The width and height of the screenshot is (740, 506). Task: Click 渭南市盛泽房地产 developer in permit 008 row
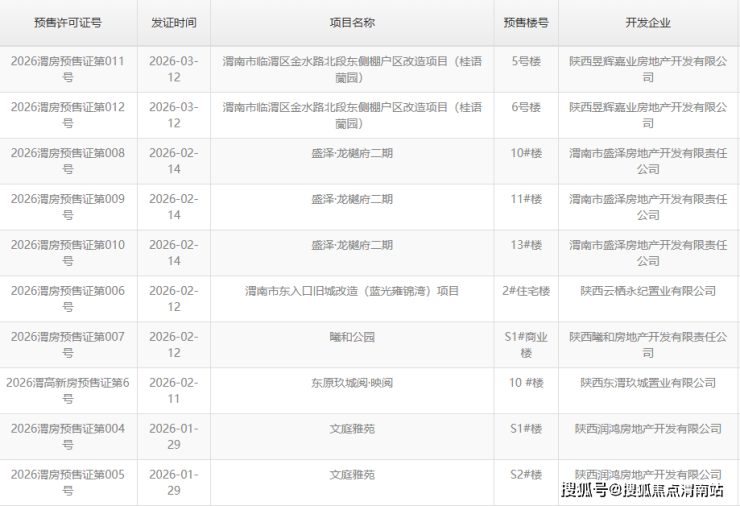(648, 161)
